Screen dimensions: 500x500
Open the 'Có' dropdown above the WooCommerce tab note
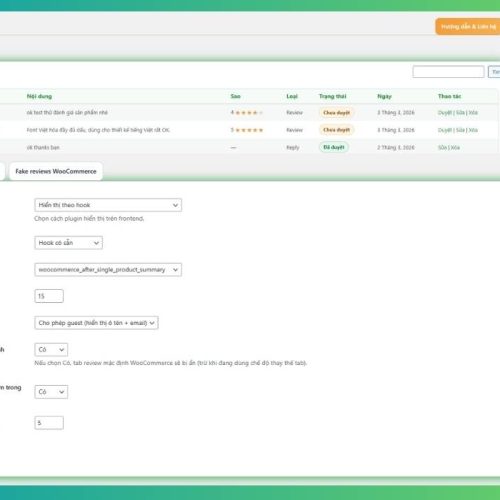(51, 350)
